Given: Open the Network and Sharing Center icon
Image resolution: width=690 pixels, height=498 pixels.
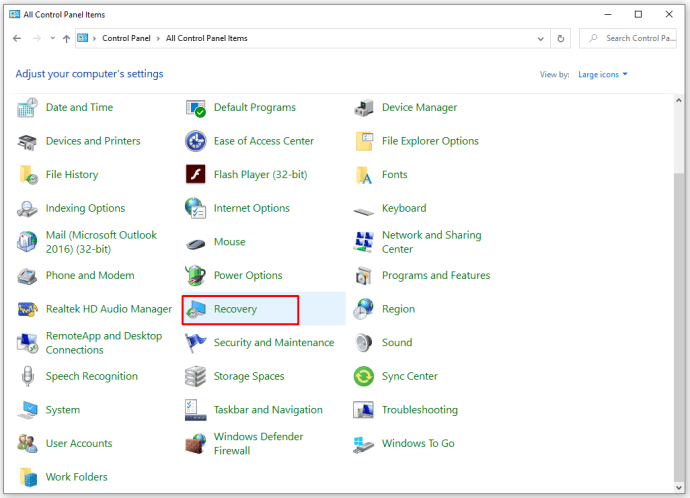Looking at the screenshot, I should pyautogui.click(x=363, y=242).
